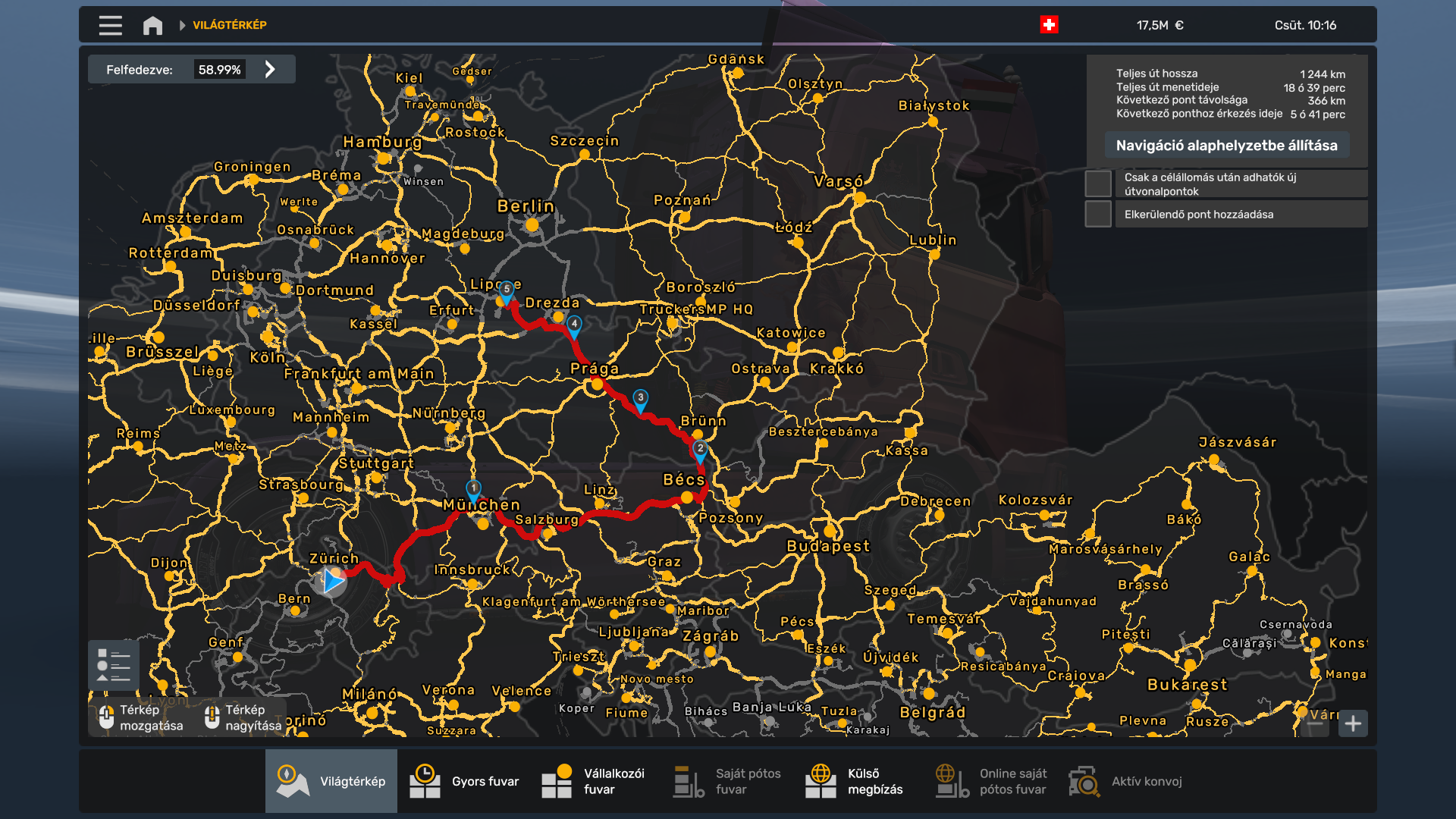Viewport: 1456px width, 819px height.
Task: Select the Saját pótos fuvar trailer icon
Action: (688, 780)
